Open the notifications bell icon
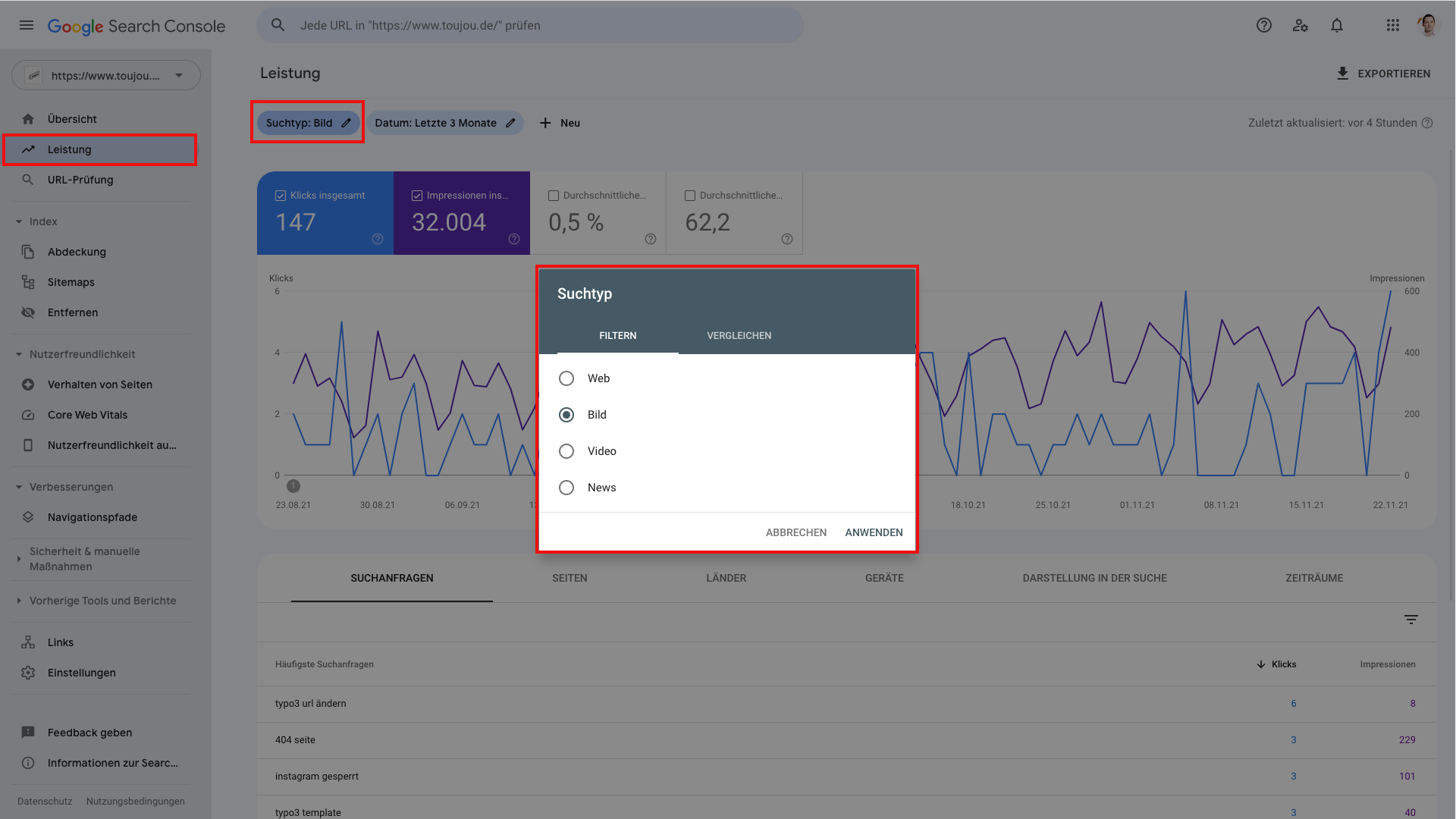This screenshot has width=1456, height=819. tap(1337, 25)
